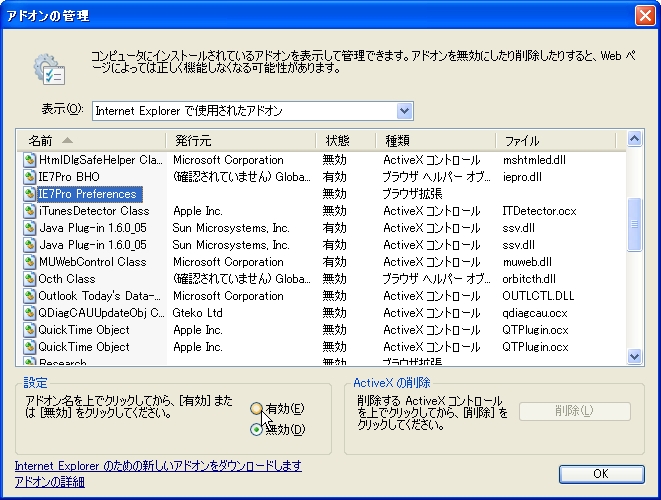
Task: Click the add-on management gear icon
Action: [x=49, y=69]
